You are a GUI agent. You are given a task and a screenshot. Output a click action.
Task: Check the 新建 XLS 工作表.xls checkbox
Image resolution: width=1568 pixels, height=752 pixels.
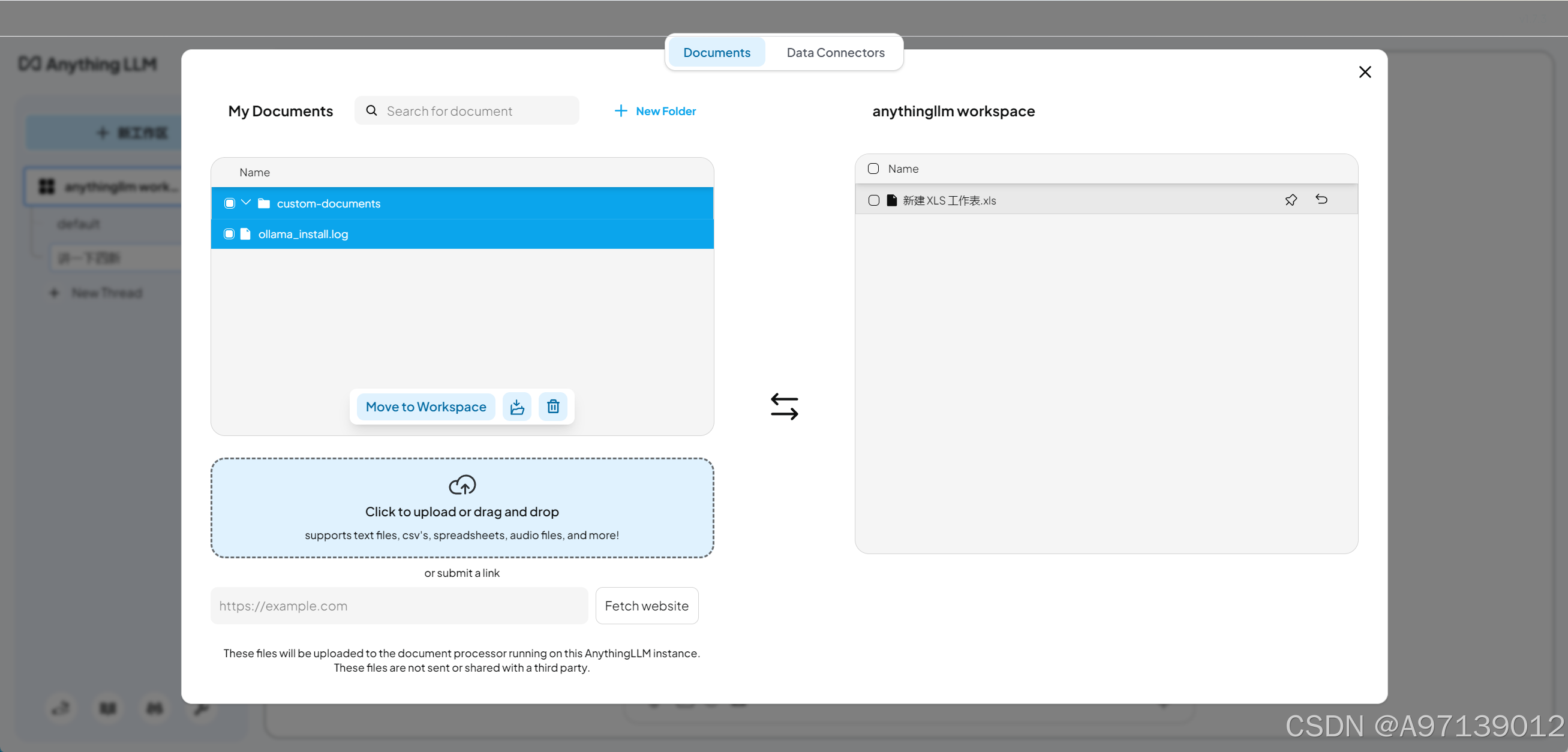pos(873,200)
